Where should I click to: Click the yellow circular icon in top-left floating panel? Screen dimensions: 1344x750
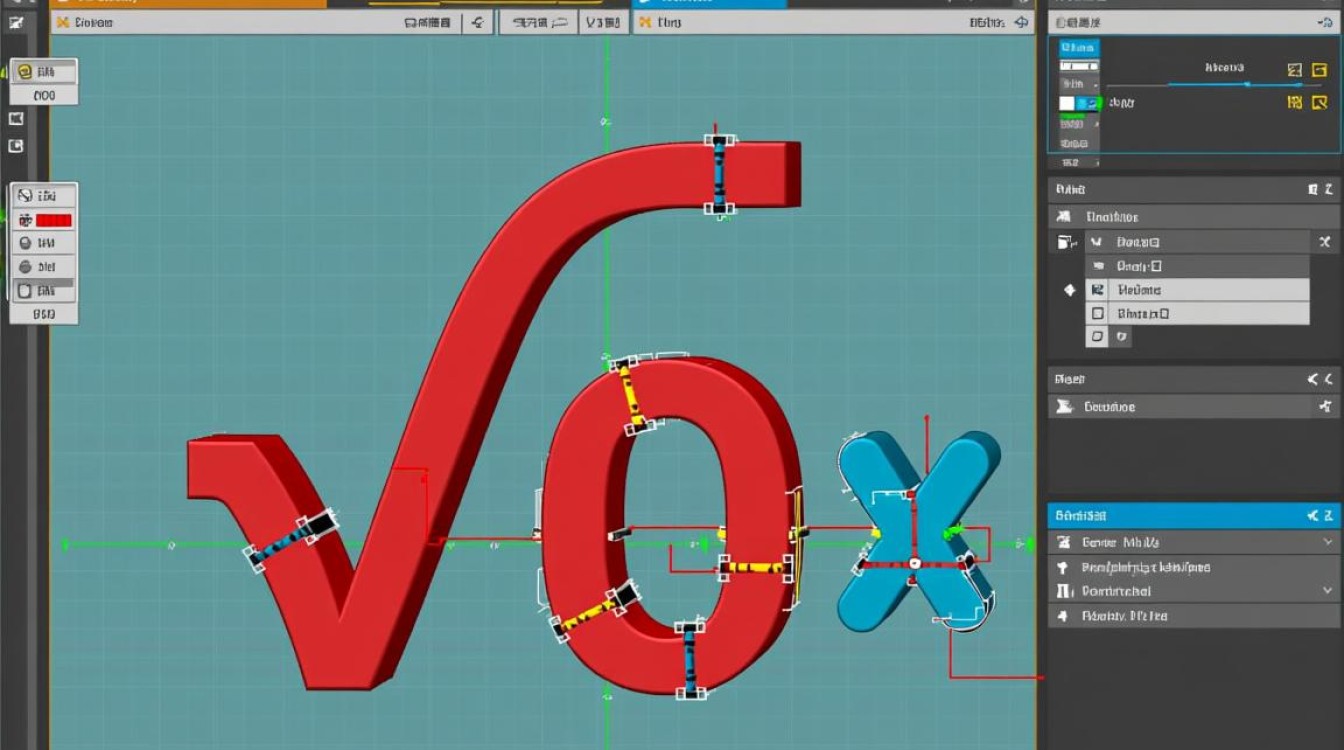24,72
